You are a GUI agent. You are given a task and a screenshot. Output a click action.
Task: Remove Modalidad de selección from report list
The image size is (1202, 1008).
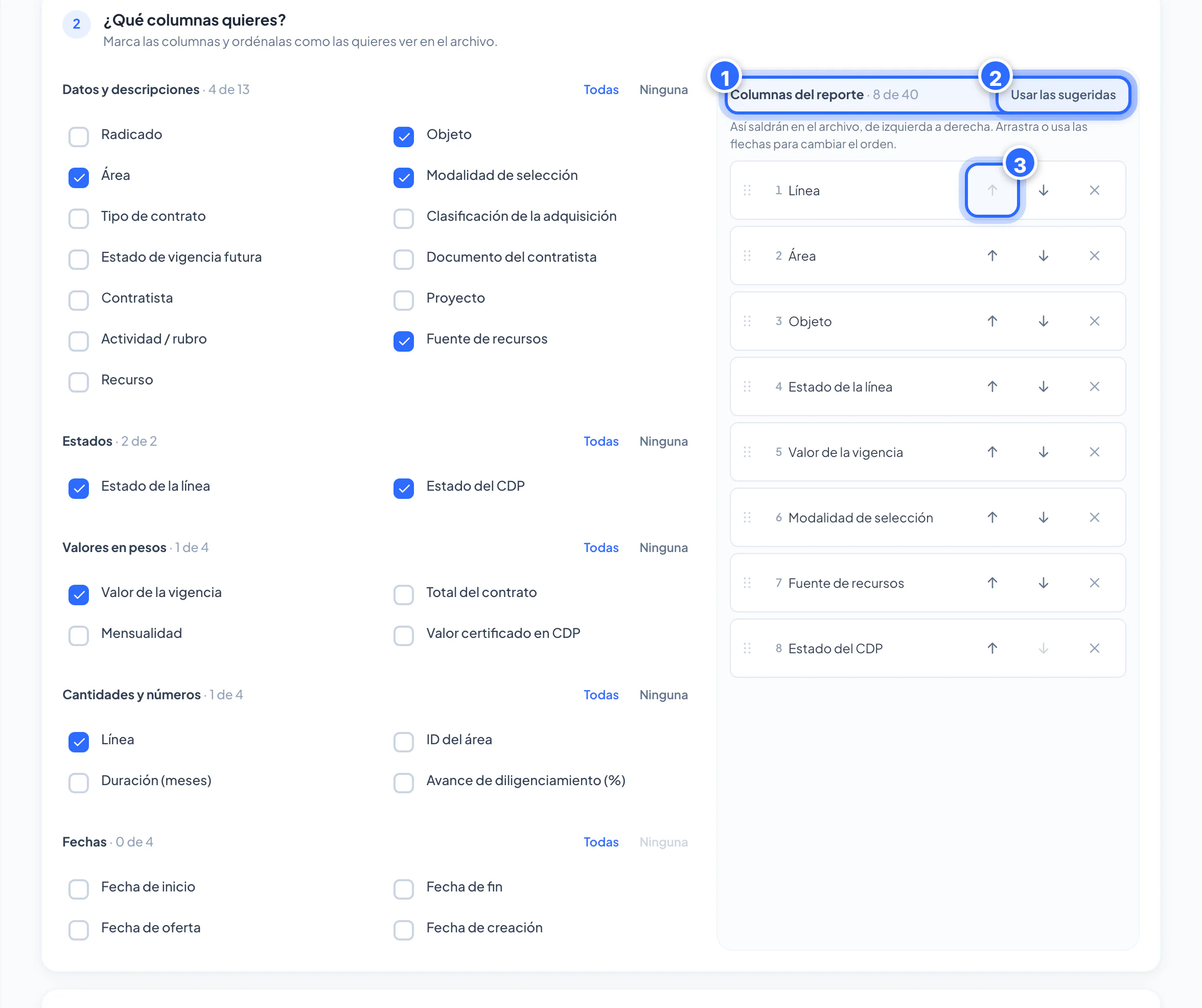1094,517
